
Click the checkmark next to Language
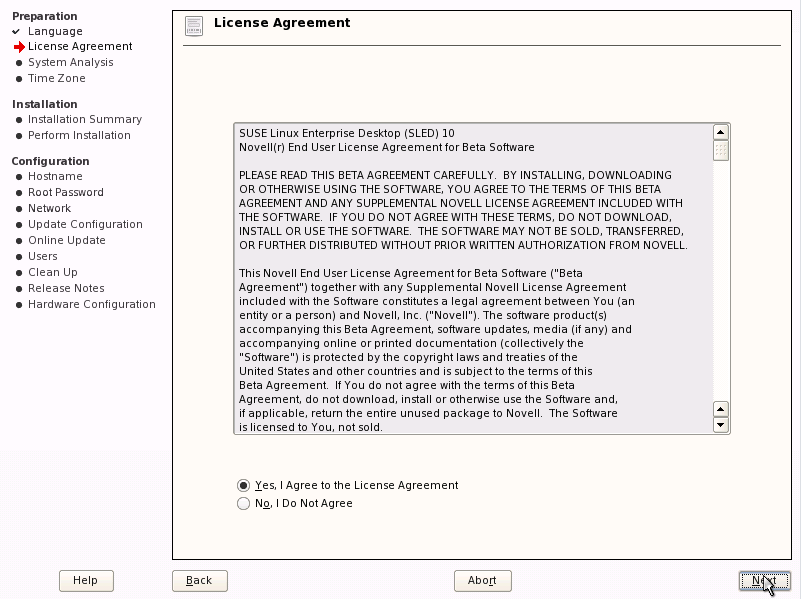16,31
